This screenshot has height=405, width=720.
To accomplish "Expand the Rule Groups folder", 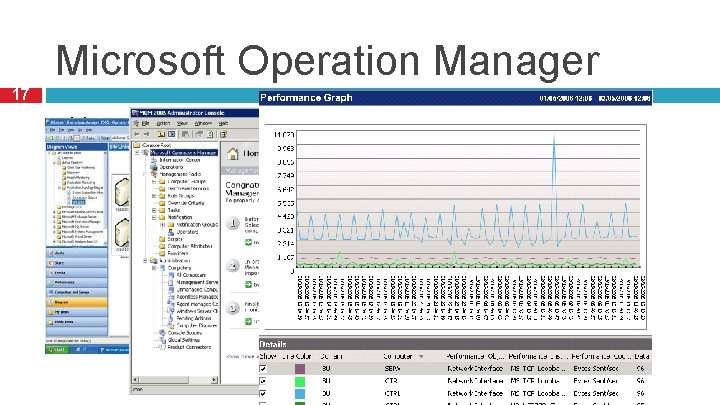I will [154, 196].
